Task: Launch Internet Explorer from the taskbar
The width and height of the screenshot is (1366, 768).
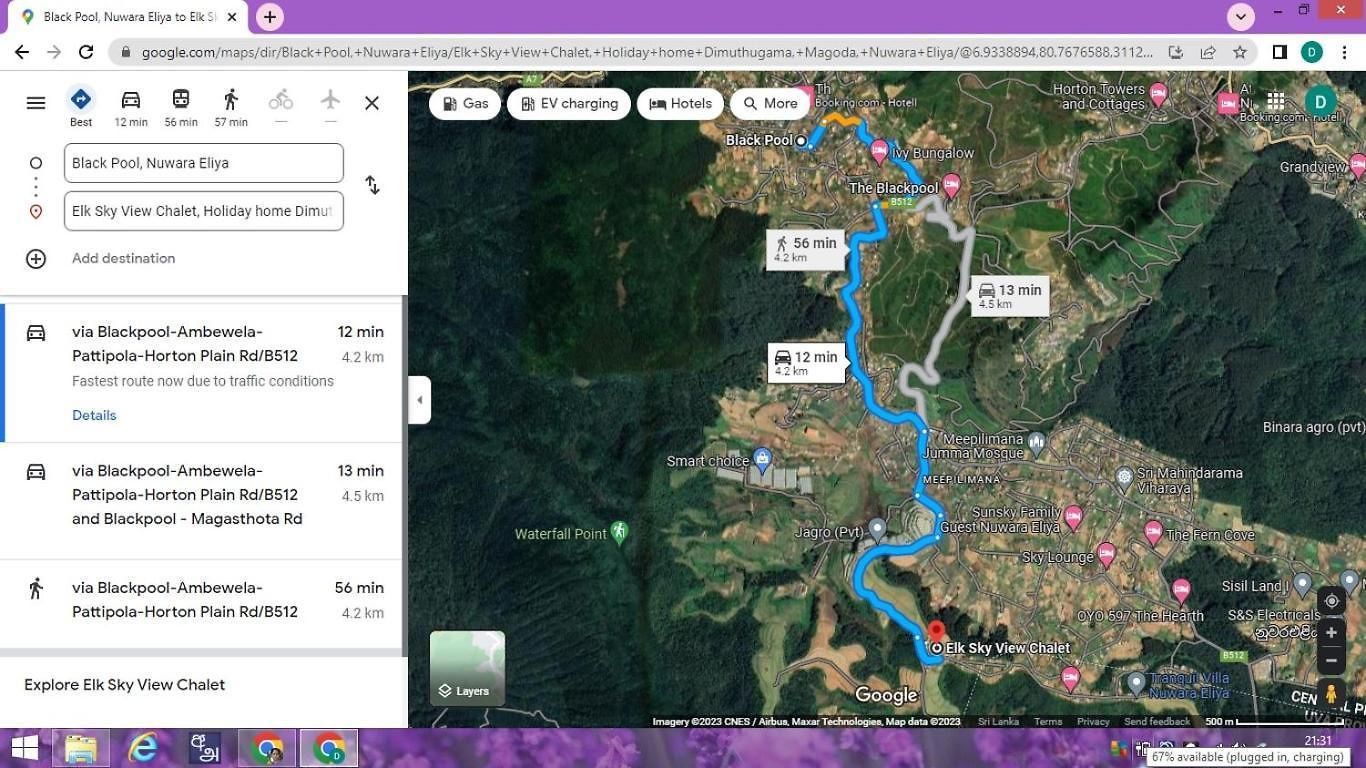Action: pos(144,748)
